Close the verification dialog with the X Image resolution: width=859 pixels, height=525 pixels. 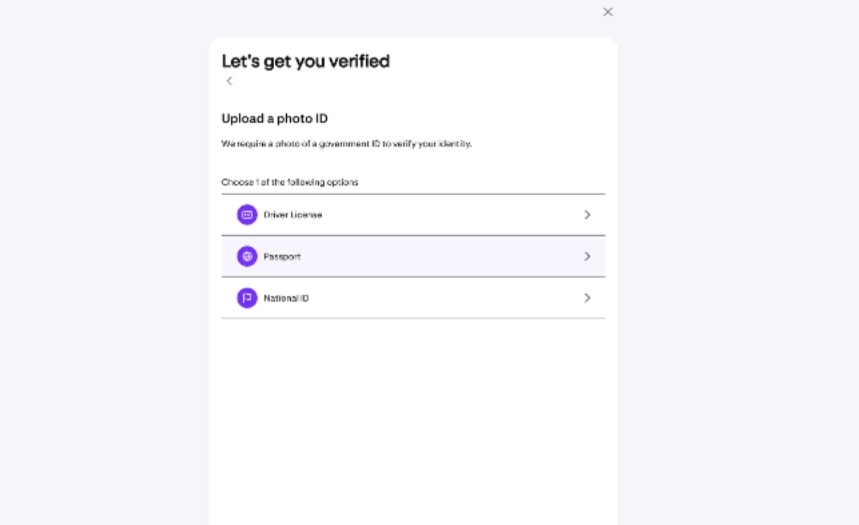pos(608,12)
